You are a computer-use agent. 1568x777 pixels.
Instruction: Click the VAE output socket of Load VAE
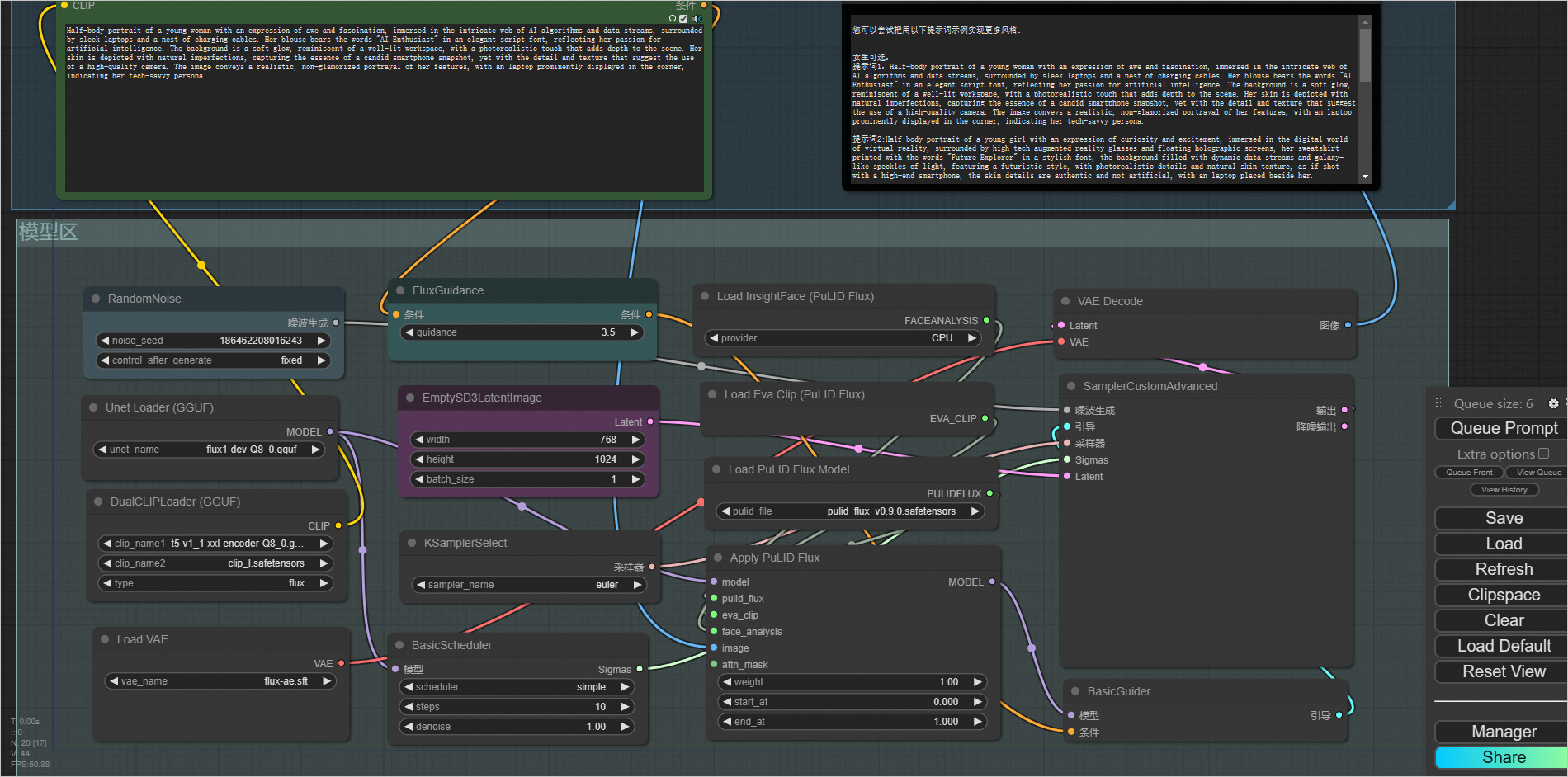tap(341, 663)
